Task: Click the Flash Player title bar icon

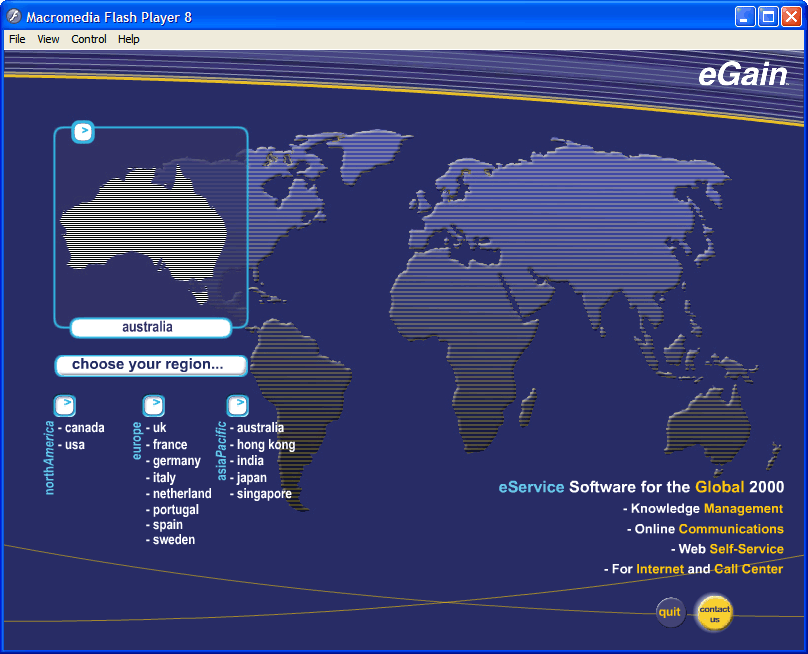Action: [14, 17]
